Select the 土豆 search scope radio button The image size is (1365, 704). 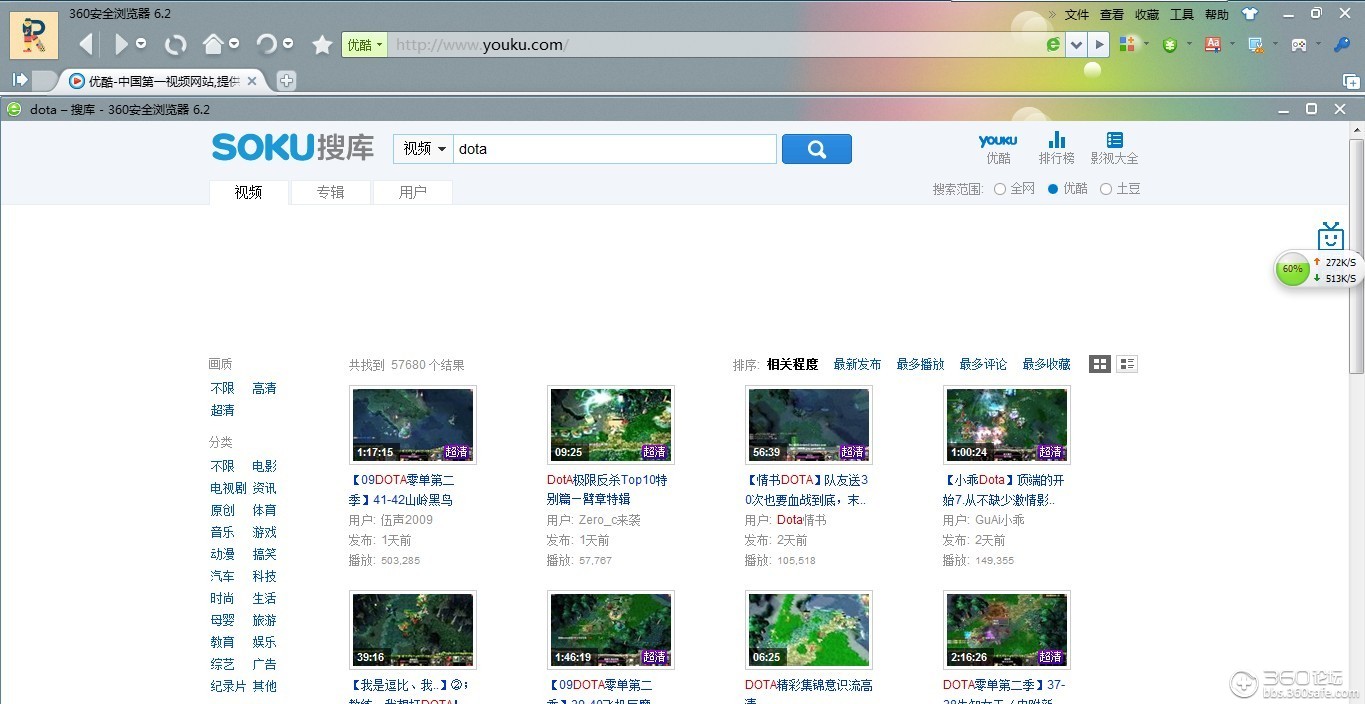pyautogui.click(x=1106, y=189)
